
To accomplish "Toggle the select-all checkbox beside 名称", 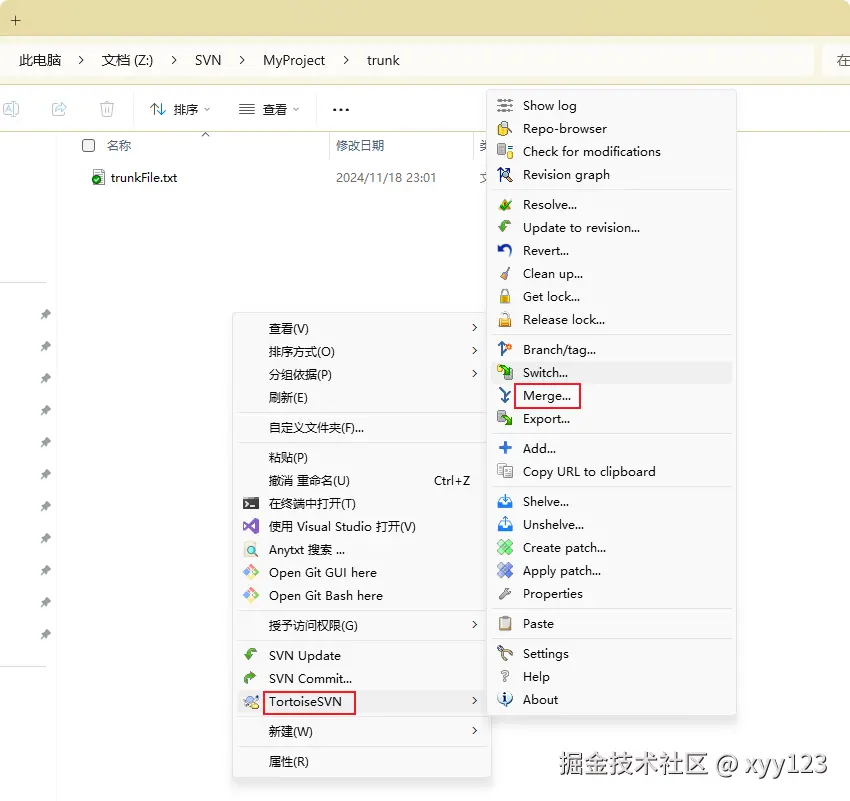I will tap(88, 145).
